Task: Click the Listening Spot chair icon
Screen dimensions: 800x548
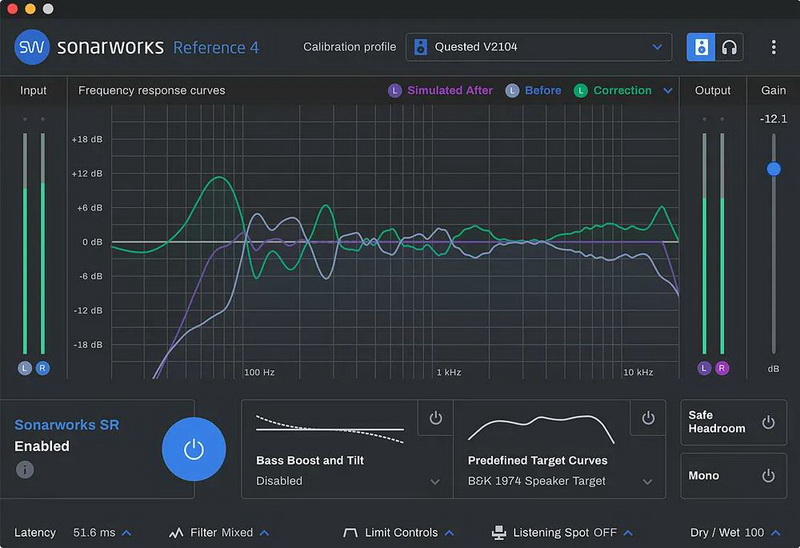Action: [498, 533]
